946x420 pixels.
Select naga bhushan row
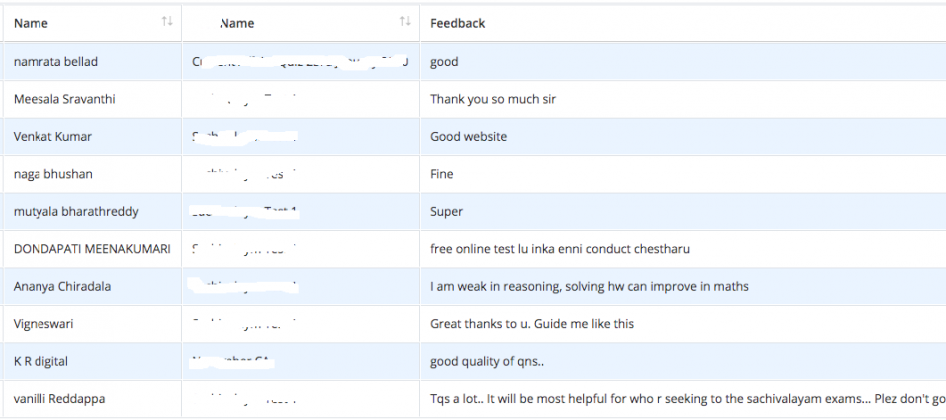473,174
